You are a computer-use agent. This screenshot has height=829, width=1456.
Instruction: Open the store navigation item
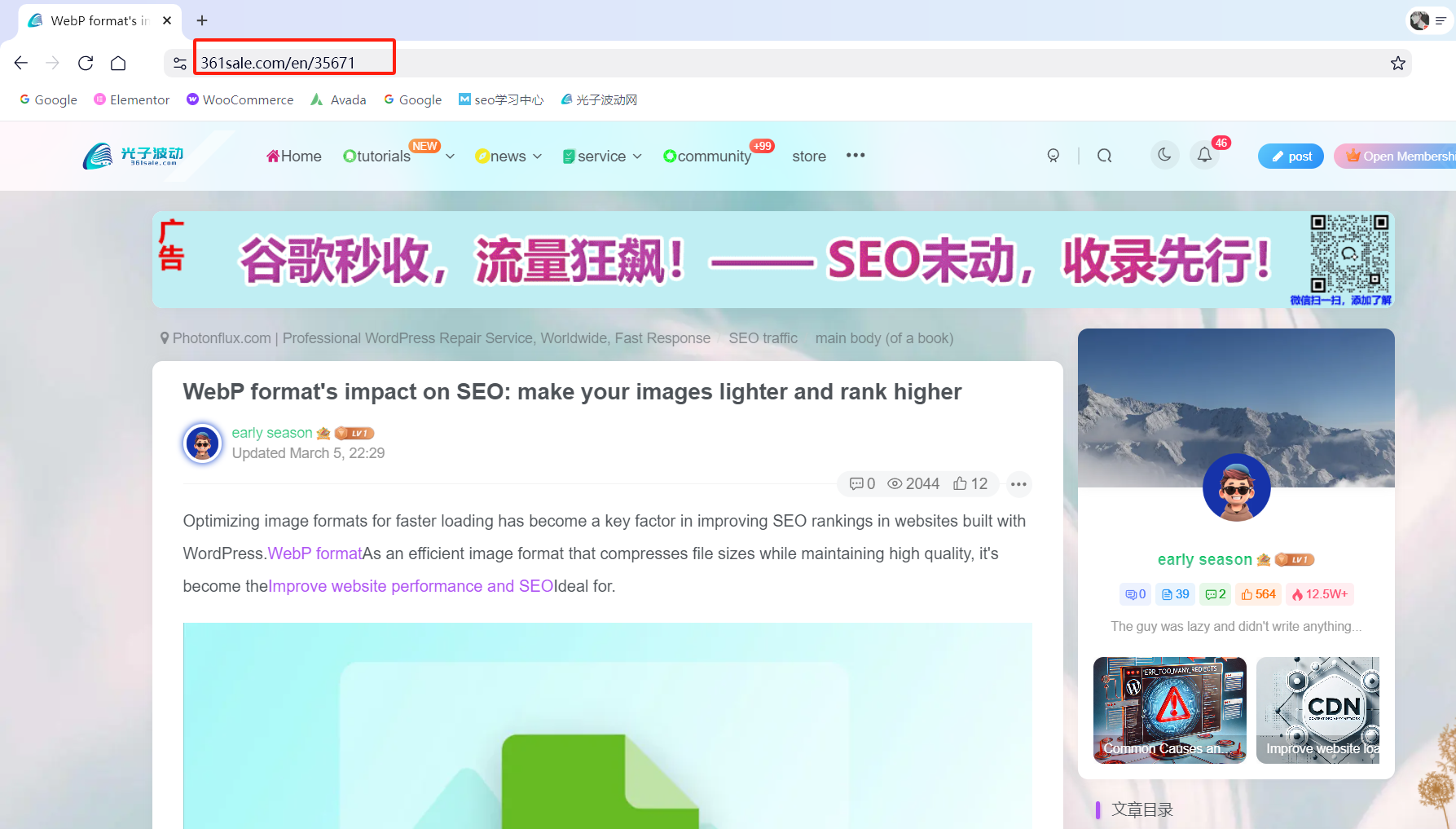coord(808,156)
